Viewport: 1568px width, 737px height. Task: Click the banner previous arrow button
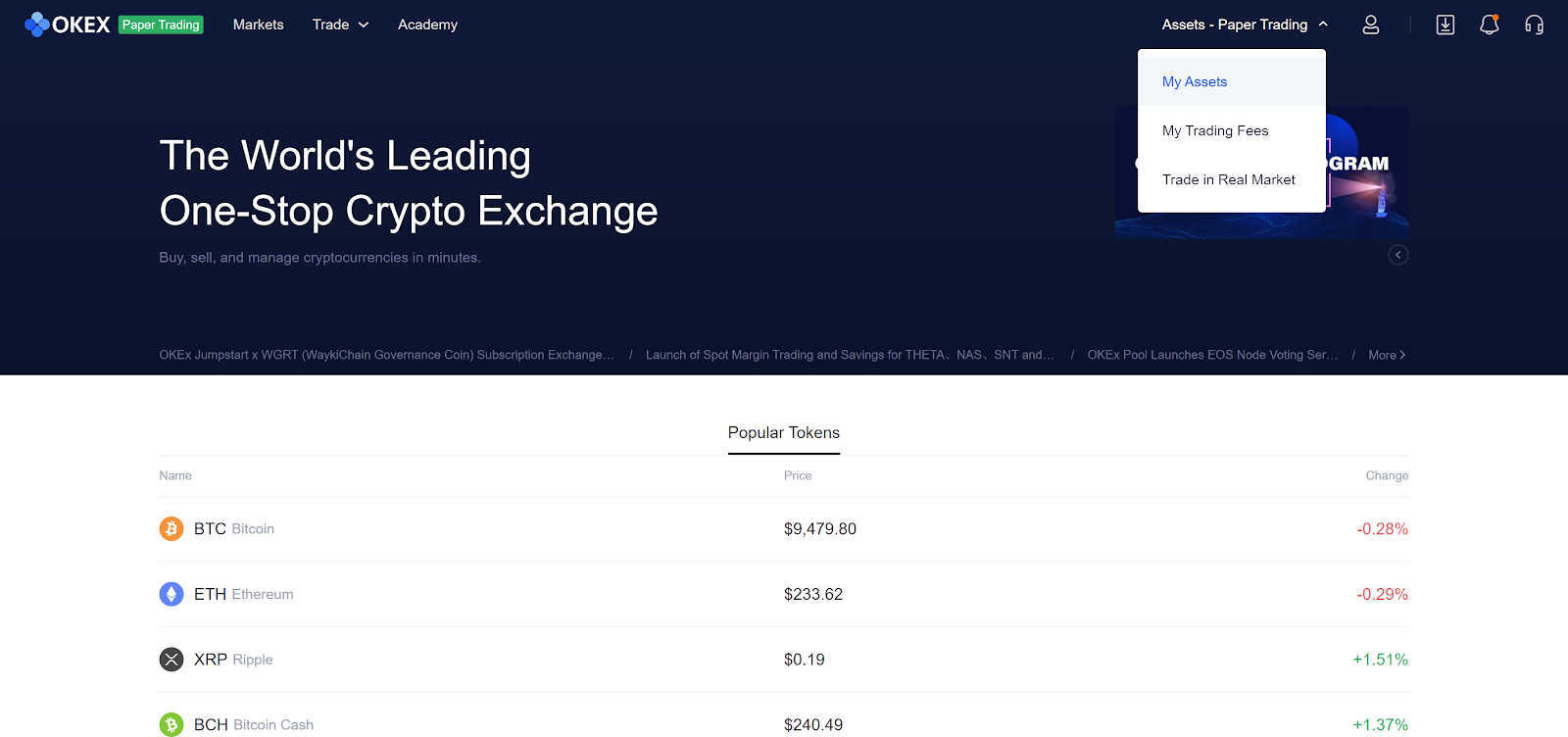[x=1398, y=255]
